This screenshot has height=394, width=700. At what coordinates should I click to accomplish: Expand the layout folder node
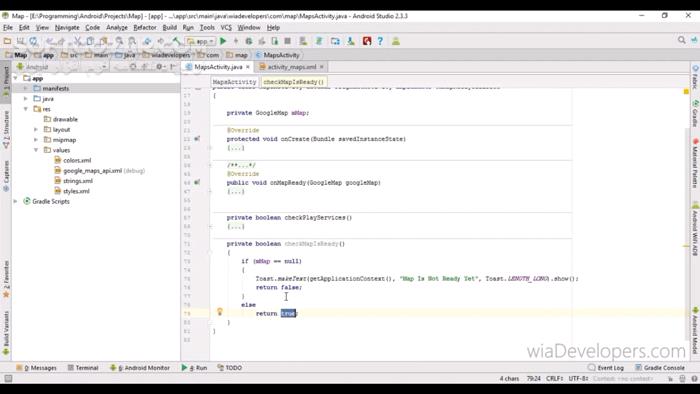[36, 129]
